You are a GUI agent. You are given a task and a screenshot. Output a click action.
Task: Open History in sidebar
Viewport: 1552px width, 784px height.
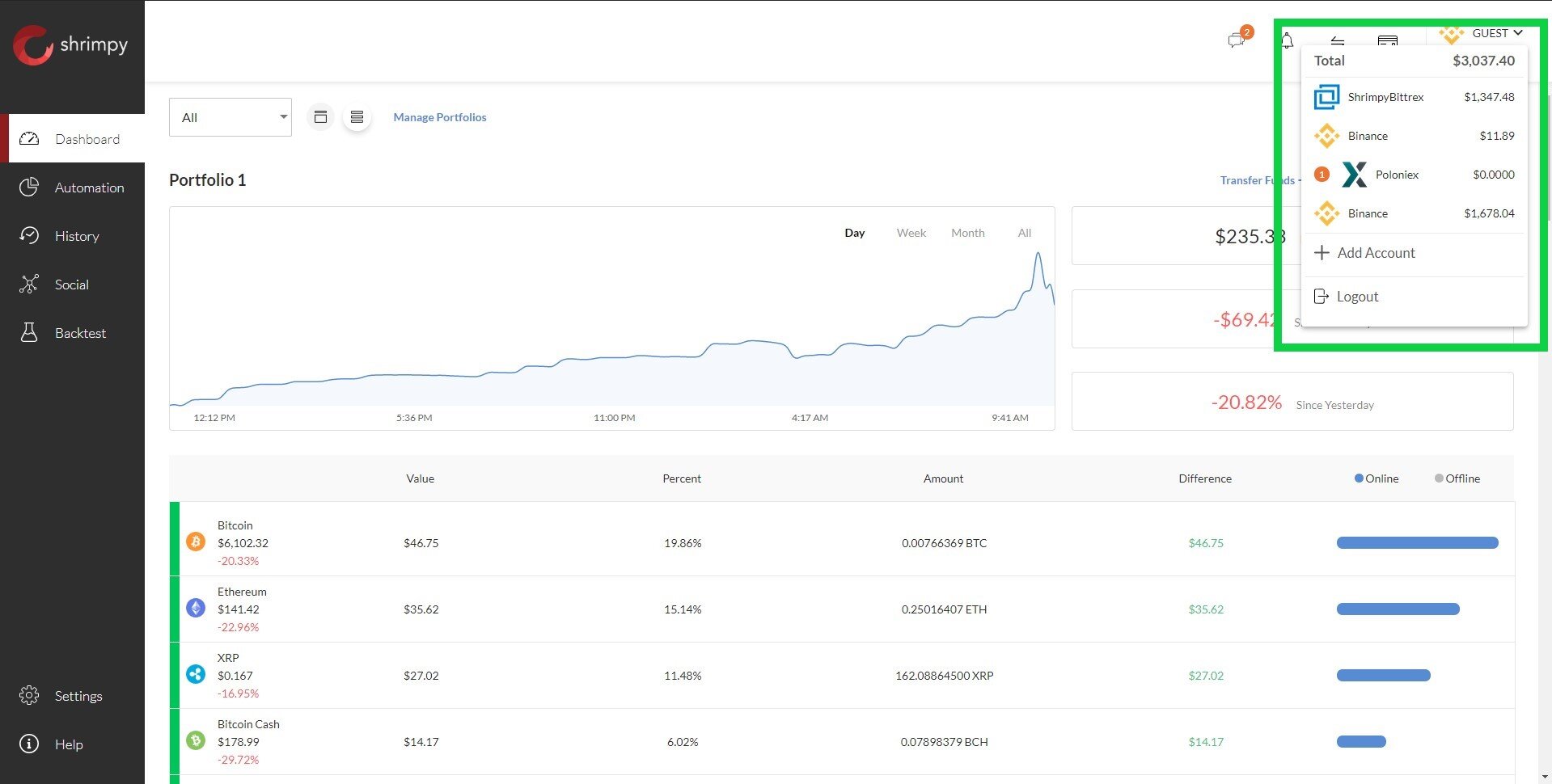pos(73,236)
